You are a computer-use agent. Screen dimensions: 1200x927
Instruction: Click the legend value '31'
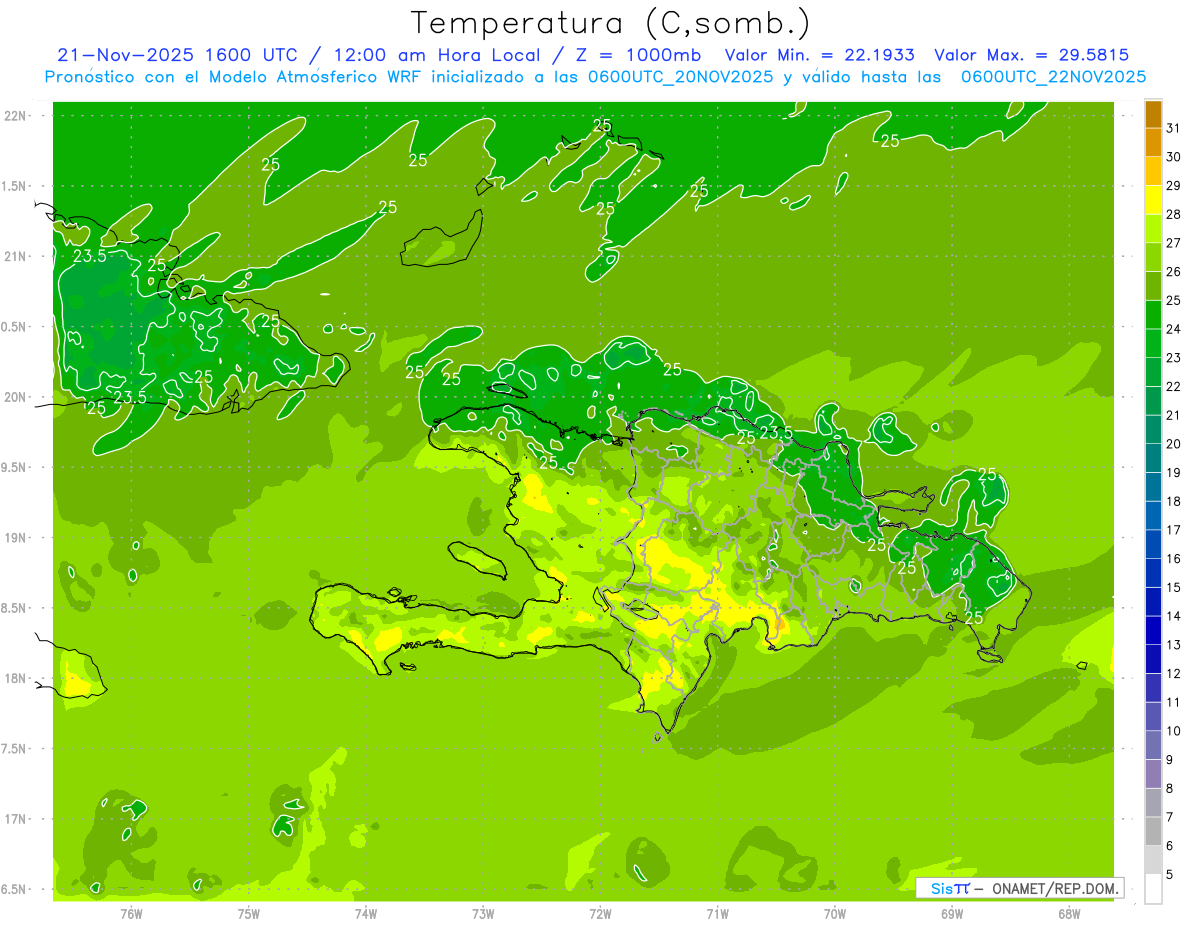click(1174, 128)
